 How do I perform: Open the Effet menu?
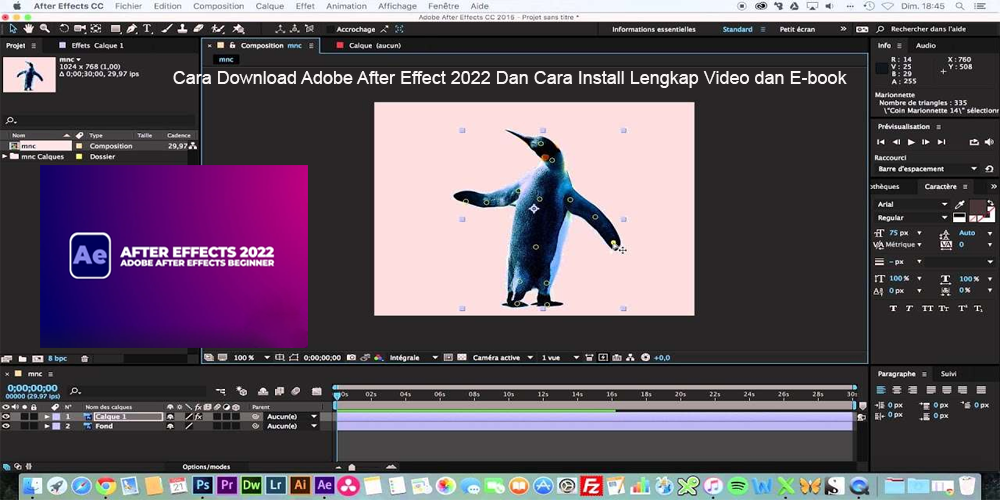[x=305, y=6]
